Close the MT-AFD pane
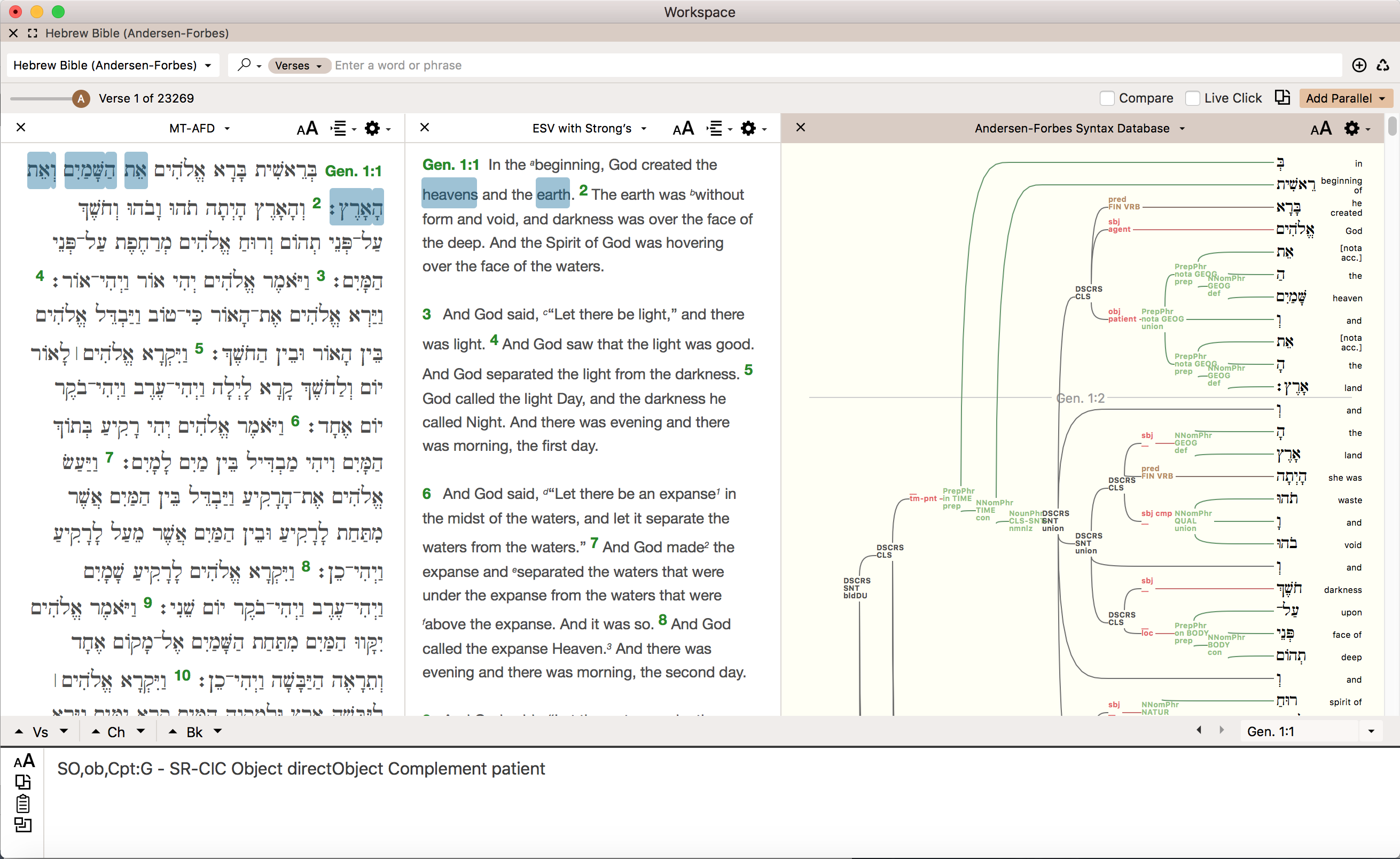Viewport: 1400px width, 859px height. coord(21,127)
